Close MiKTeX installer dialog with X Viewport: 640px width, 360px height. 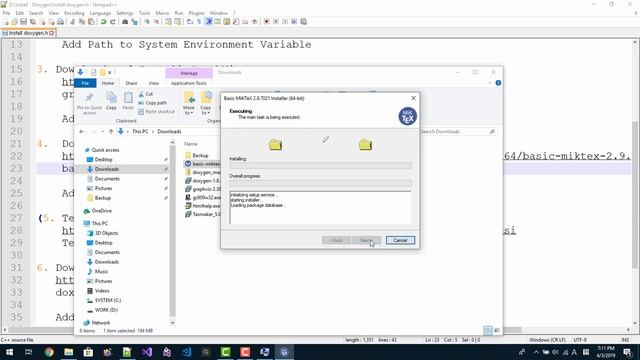413,98
